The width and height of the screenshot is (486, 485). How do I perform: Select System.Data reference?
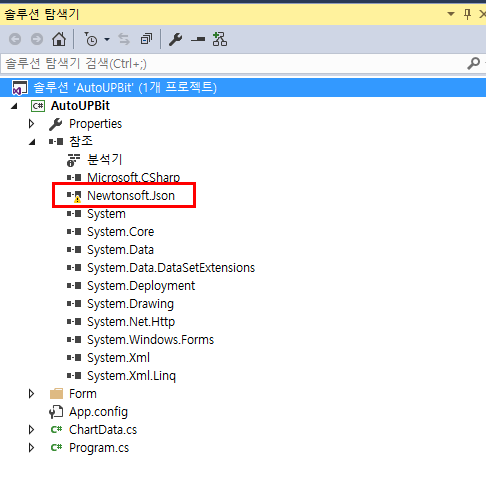tap(120, 250)
